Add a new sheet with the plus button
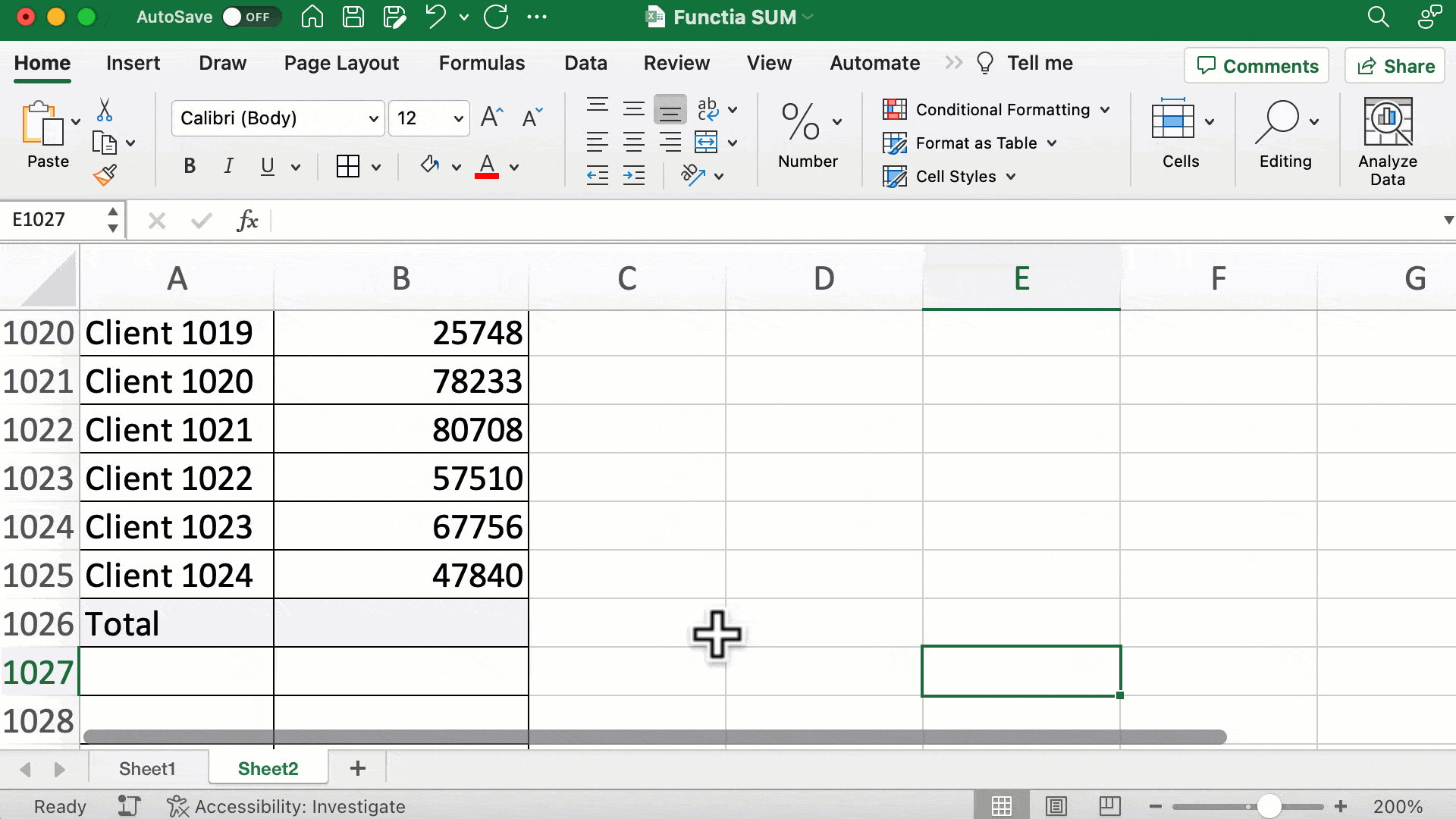This screenshot has height=819, width=1456. 357,767
